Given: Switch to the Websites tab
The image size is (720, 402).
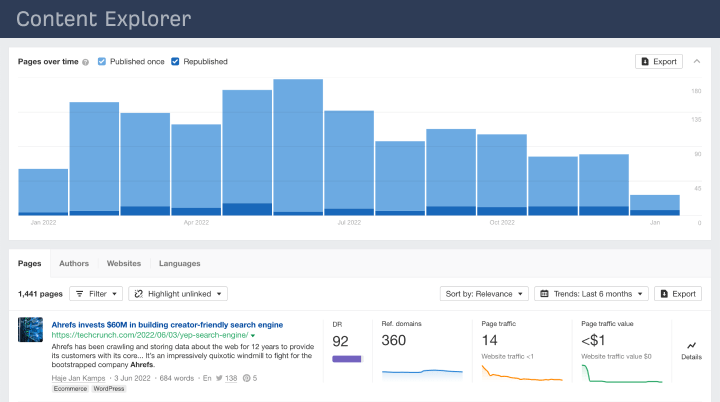Looking at the screenshot, I should click(x=124, y=263).
